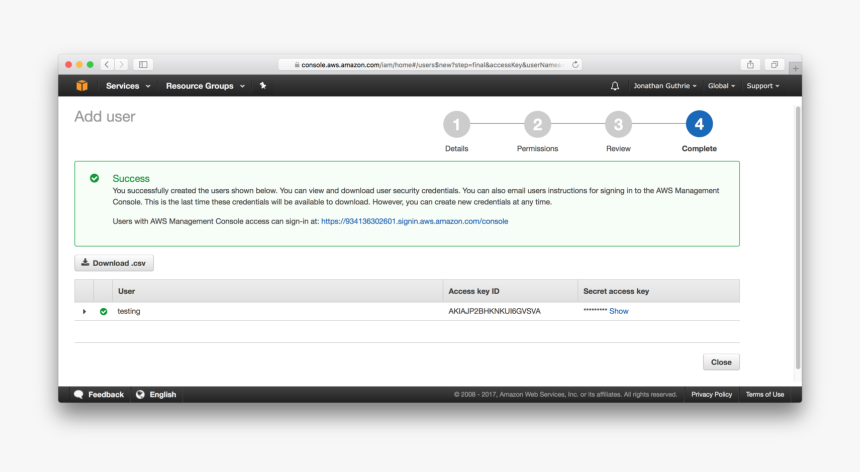
Task: Download the credentials .csv file
Action: [114, 263]
